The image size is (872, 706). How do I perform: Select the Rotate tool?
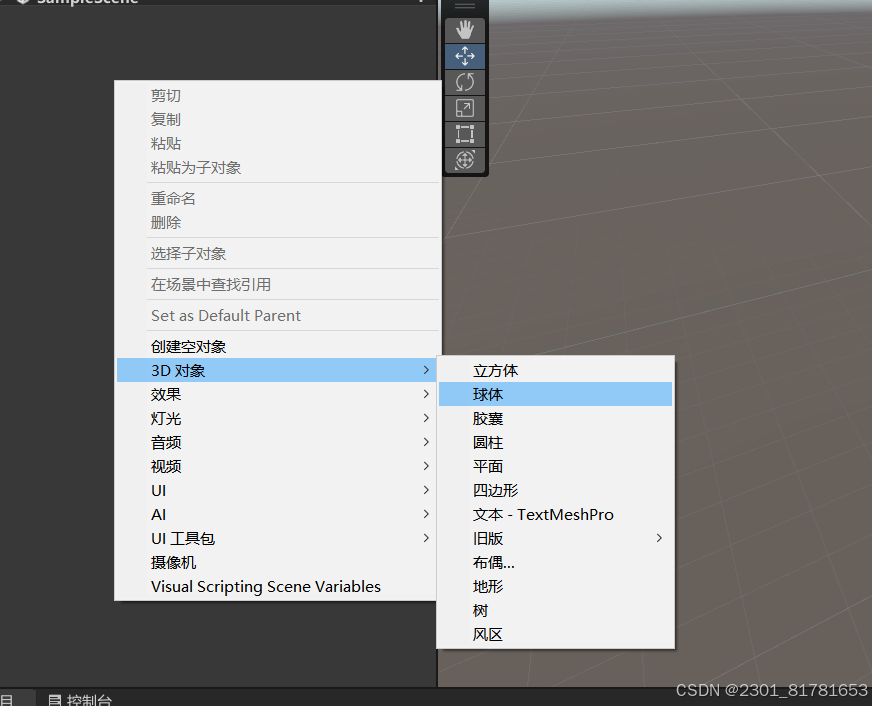tap(465, 82)
